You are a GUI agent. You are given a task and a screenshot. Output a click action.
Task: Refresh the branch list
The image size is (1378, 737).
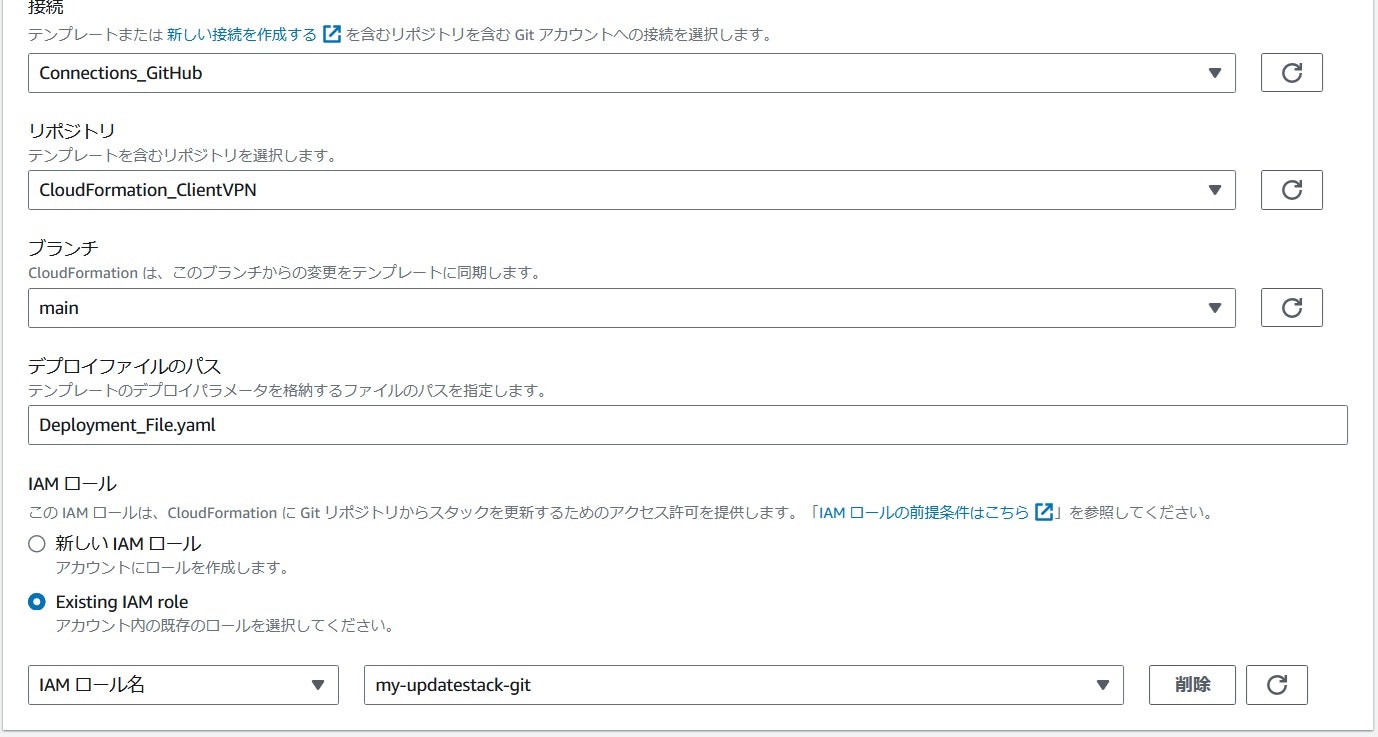[1291, 307]
